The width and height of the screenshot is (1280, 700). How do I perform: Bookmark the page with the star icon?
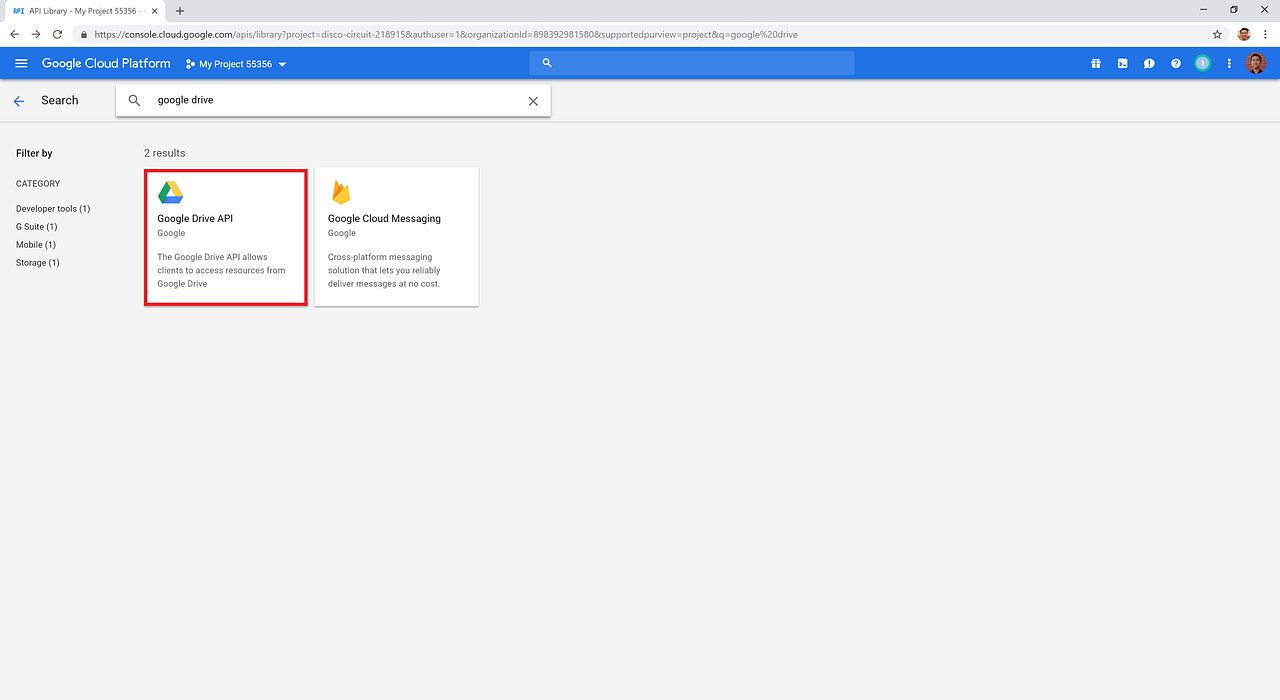pos(1217,33)
